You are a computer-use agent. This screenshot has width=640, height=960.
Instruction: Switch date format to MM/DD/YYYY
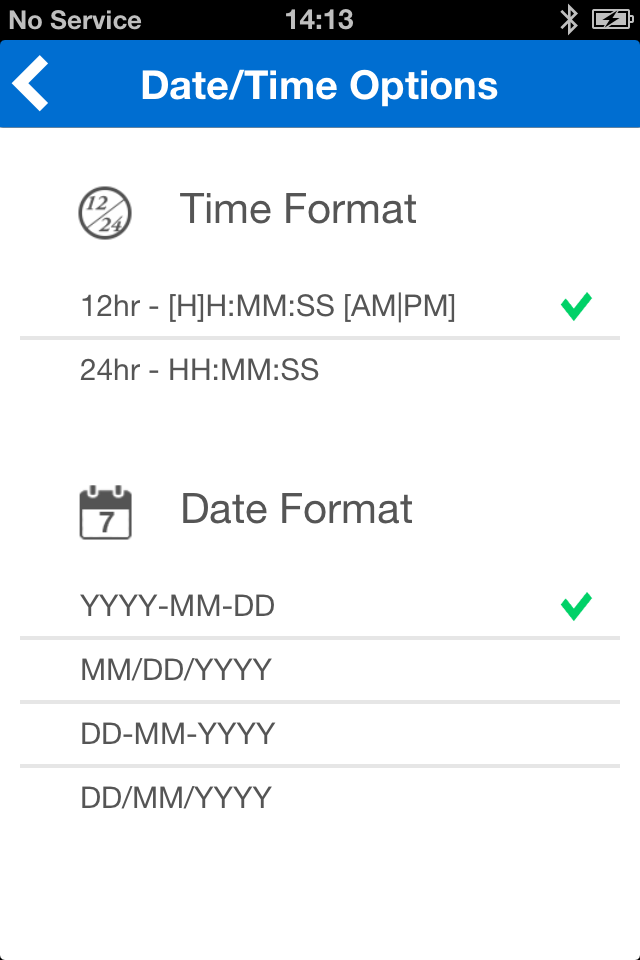(176, 670)
